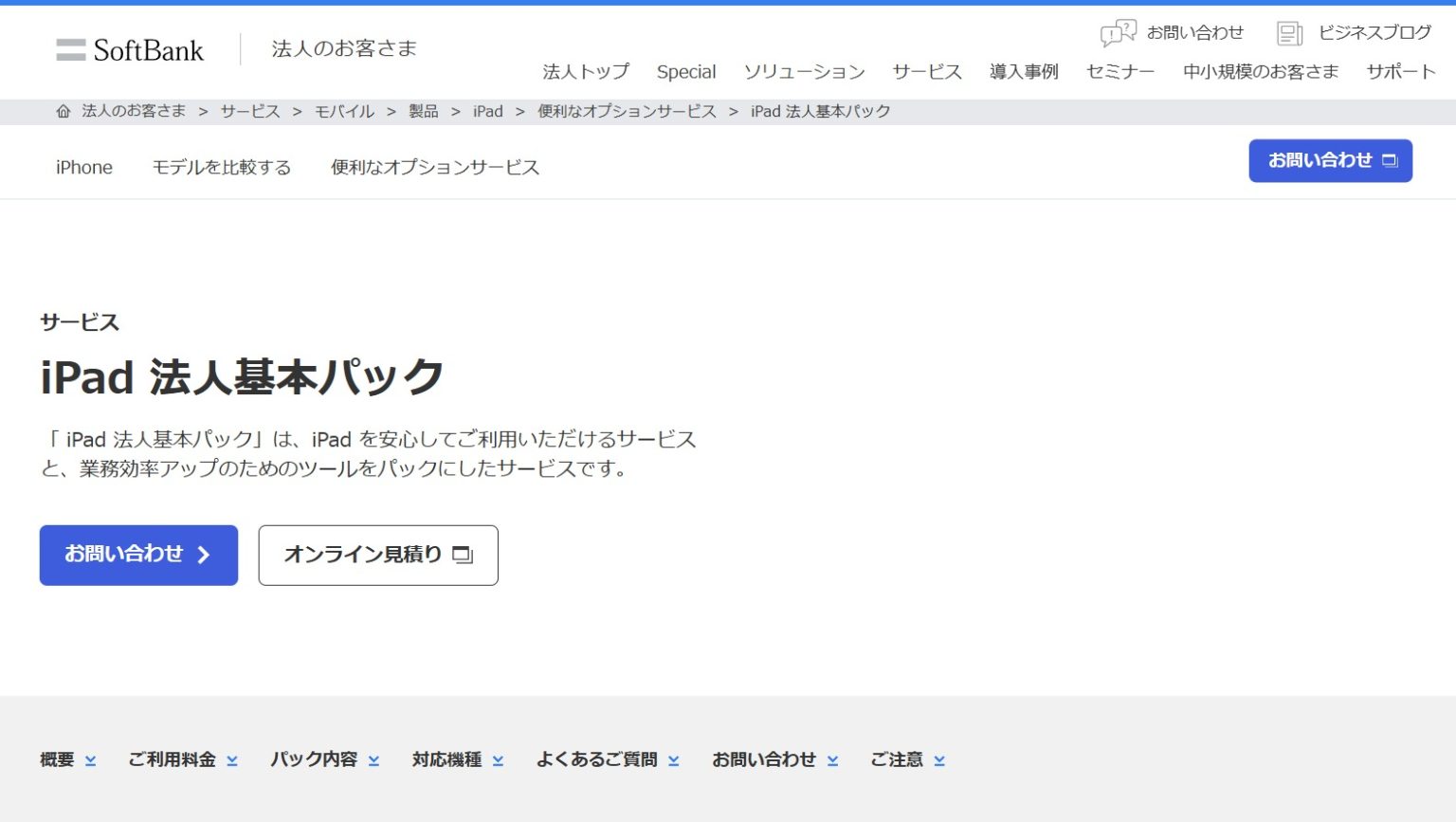Viewport: 1456px width, 822px height.
Task: Jump to ご注意 section anchor
Action: (x=907, y=759)
